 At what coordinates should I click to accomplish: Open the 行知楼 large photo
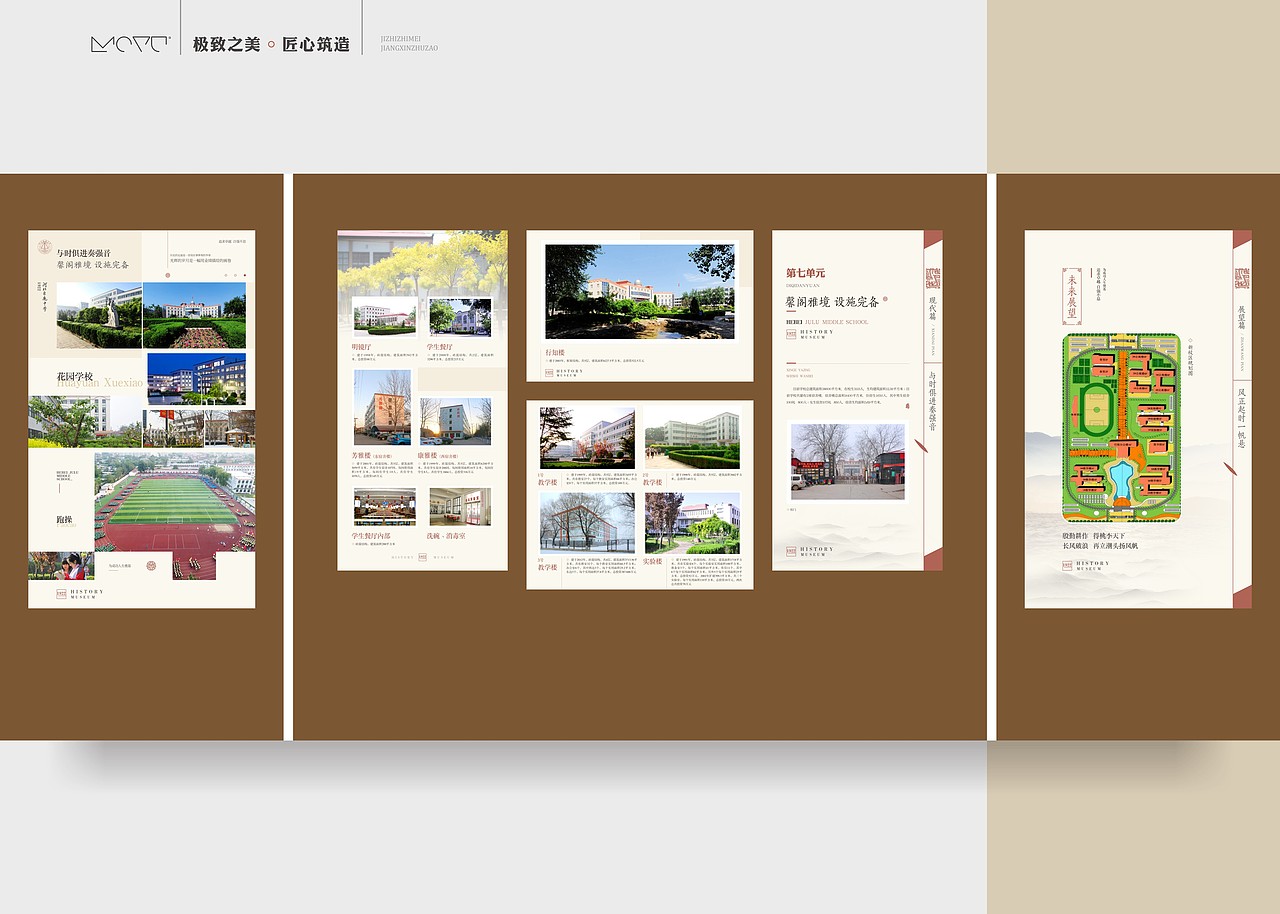640,292
